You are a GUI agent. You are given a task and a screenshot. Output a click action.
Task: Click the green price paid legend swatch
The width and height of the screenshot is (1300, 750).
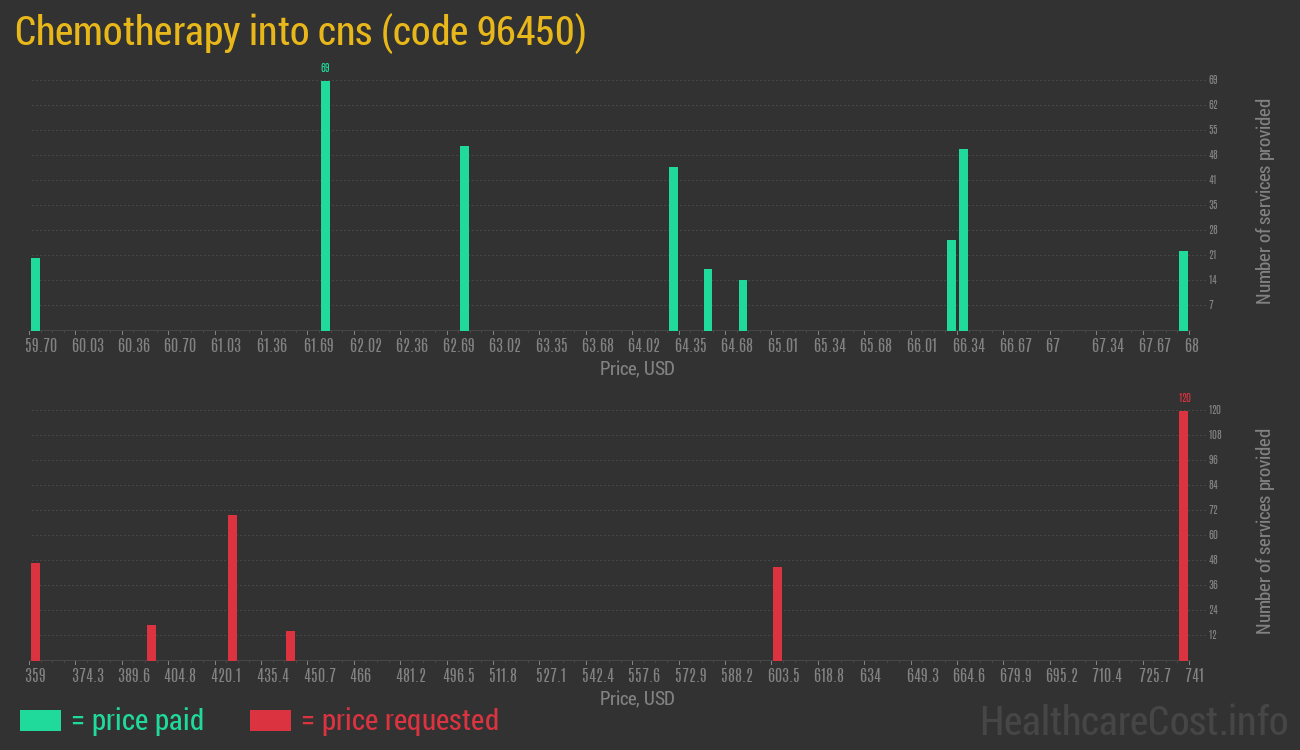[40, 720]
